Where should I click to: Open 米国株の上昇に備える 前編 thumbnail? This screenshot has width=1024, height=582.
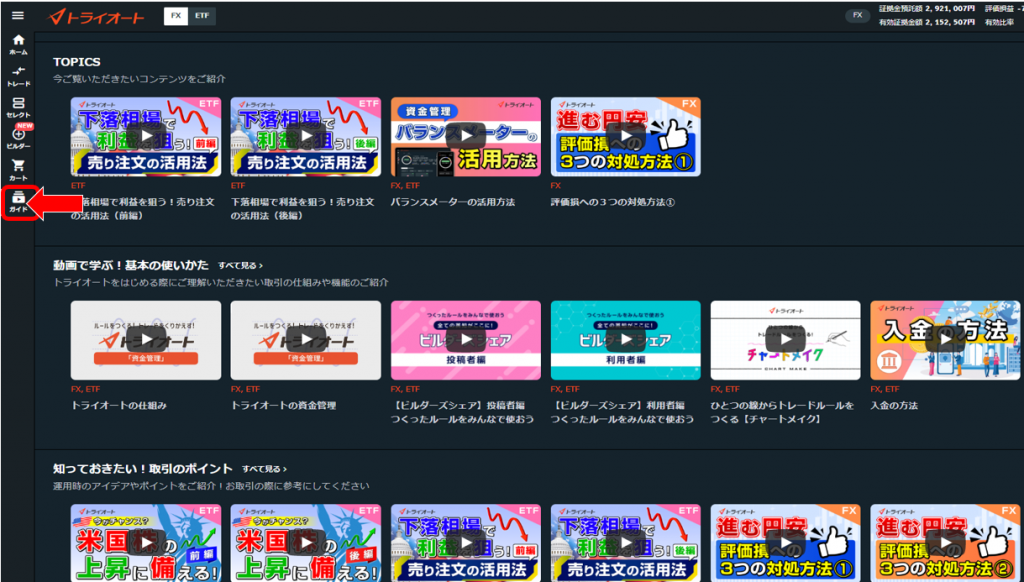click(146, 543)
